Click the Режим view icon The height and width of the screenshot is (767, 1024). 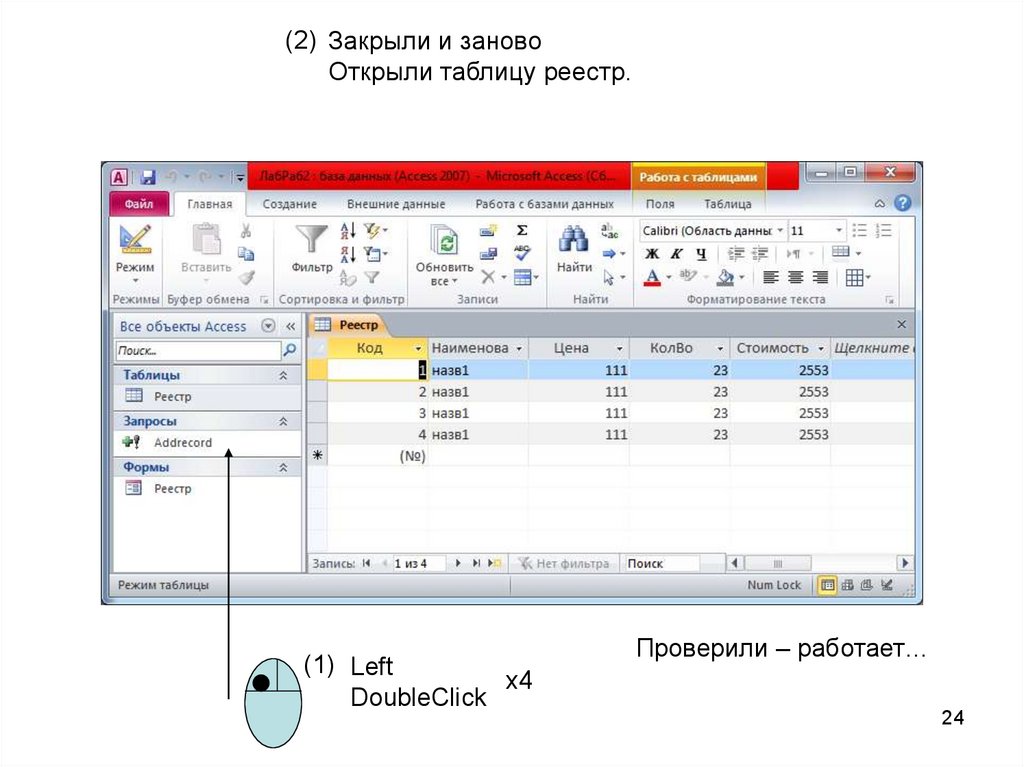click(x=134, y=241)
